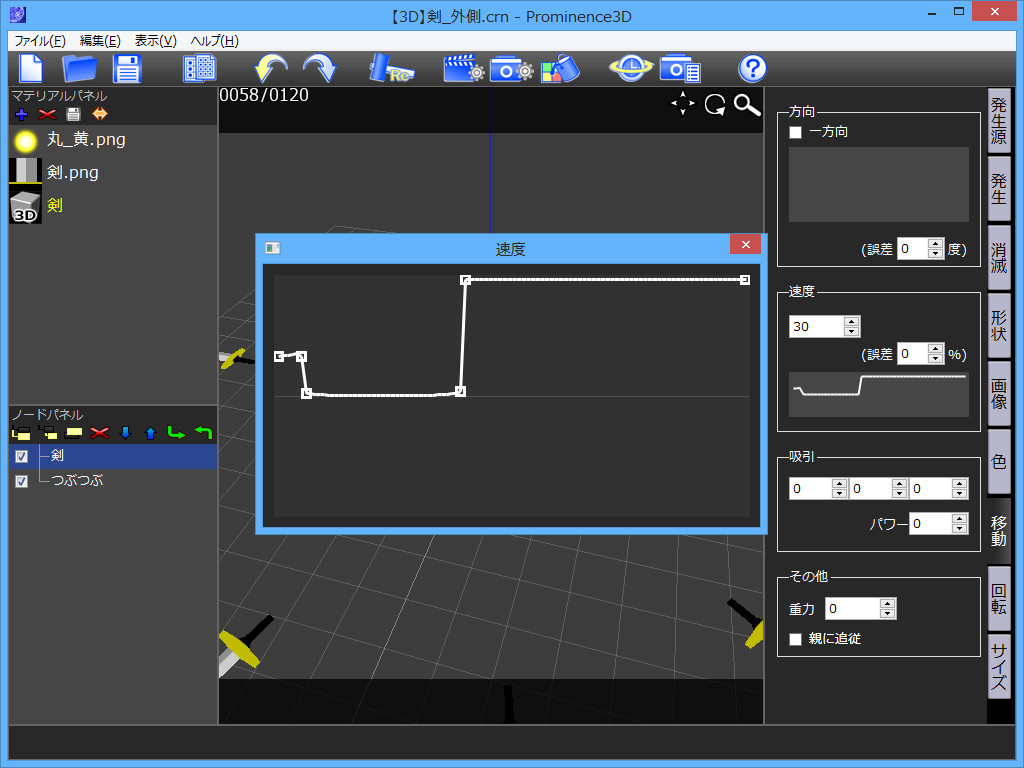Create a new file with the blank page icon
Viewport: 1024px width, 768px height.
tap(31, 69)
